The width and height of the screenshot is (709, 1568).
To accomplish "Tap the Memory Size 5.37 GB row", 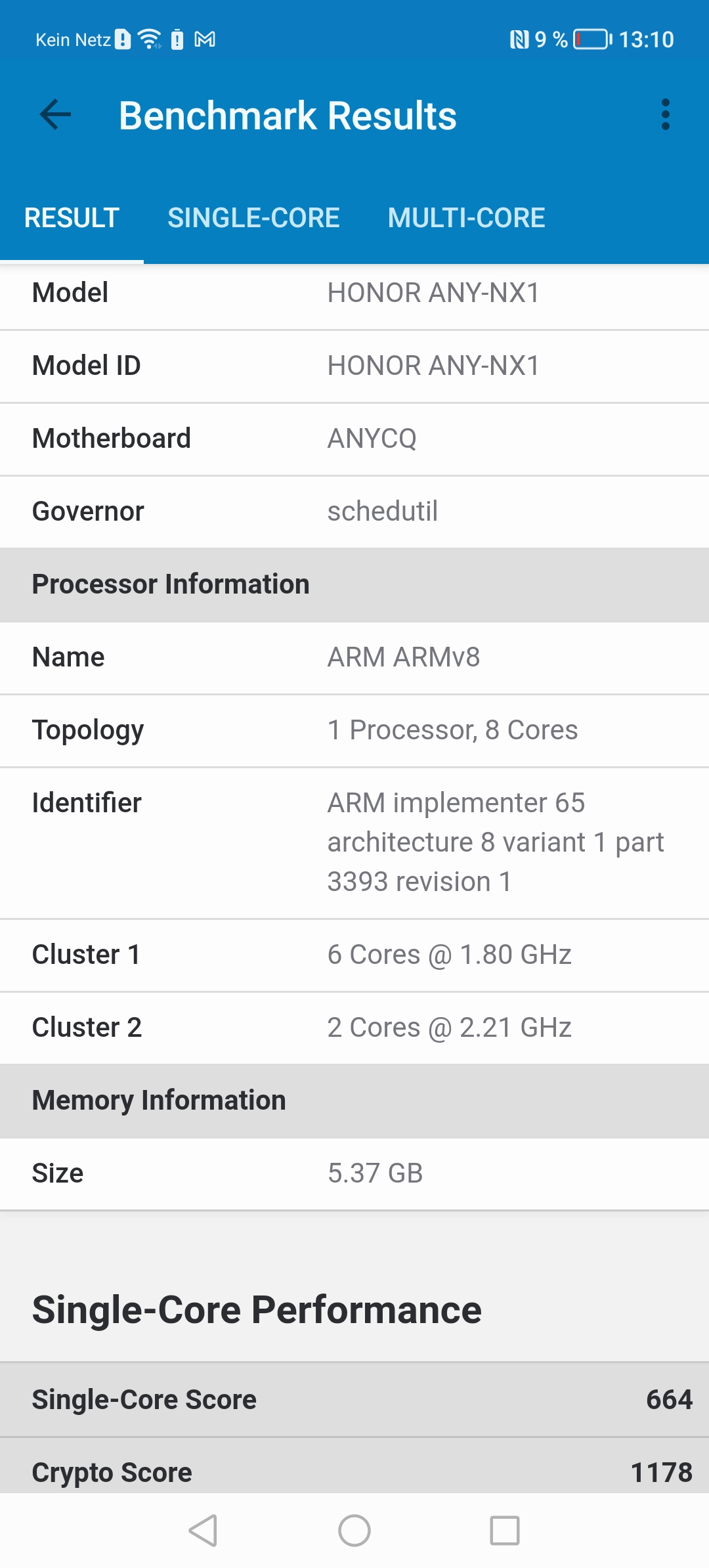I will [x=354, y=1173].
